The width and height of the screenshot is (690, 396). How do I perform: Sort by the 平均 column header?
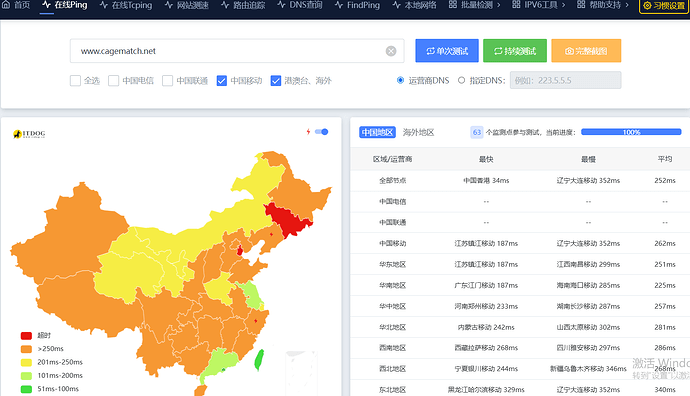click(664, 159)
